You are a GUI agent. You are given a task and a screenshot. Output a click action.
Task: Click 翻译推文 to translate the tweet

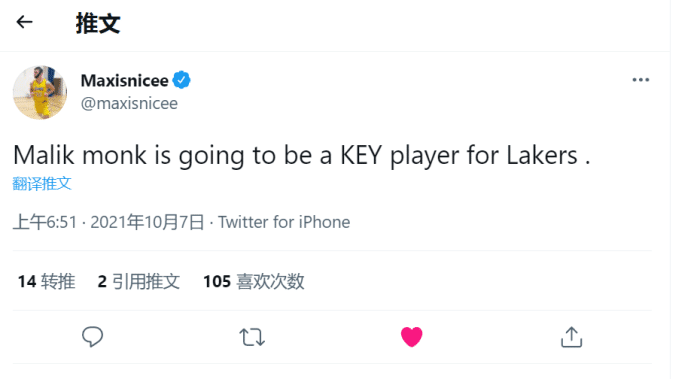pyautogui.click(x=42, y=183)
